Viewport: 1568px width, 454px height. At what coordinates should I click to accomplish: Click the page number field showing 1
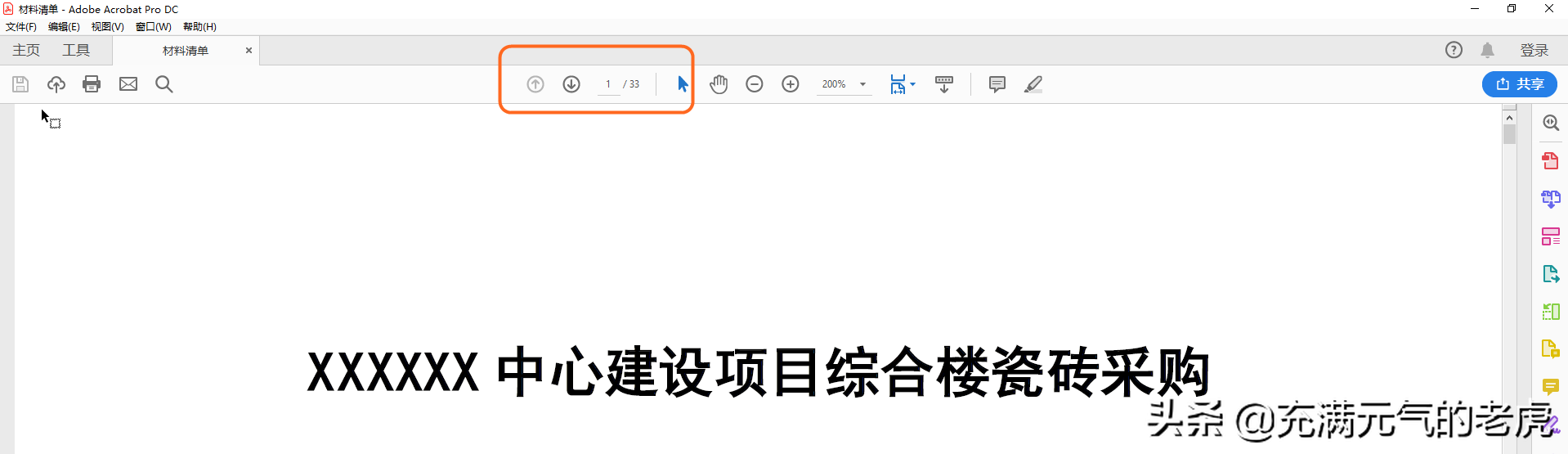608,84
